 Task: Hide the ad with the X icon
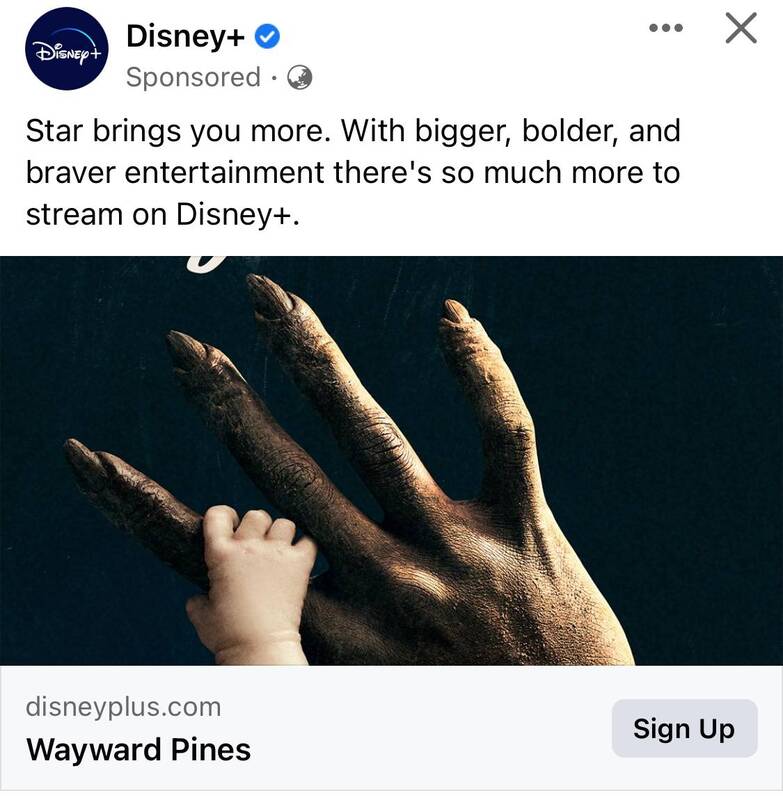point(741,28)
